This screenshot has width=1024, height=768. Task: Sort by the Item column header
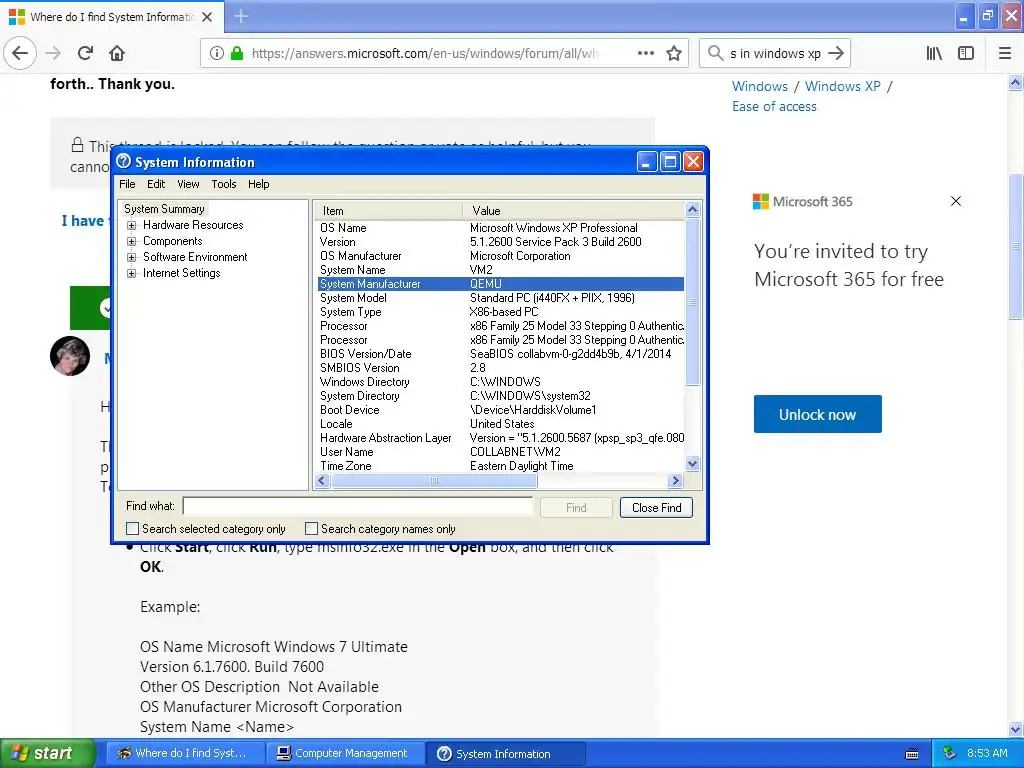click(x=389, y=210)
